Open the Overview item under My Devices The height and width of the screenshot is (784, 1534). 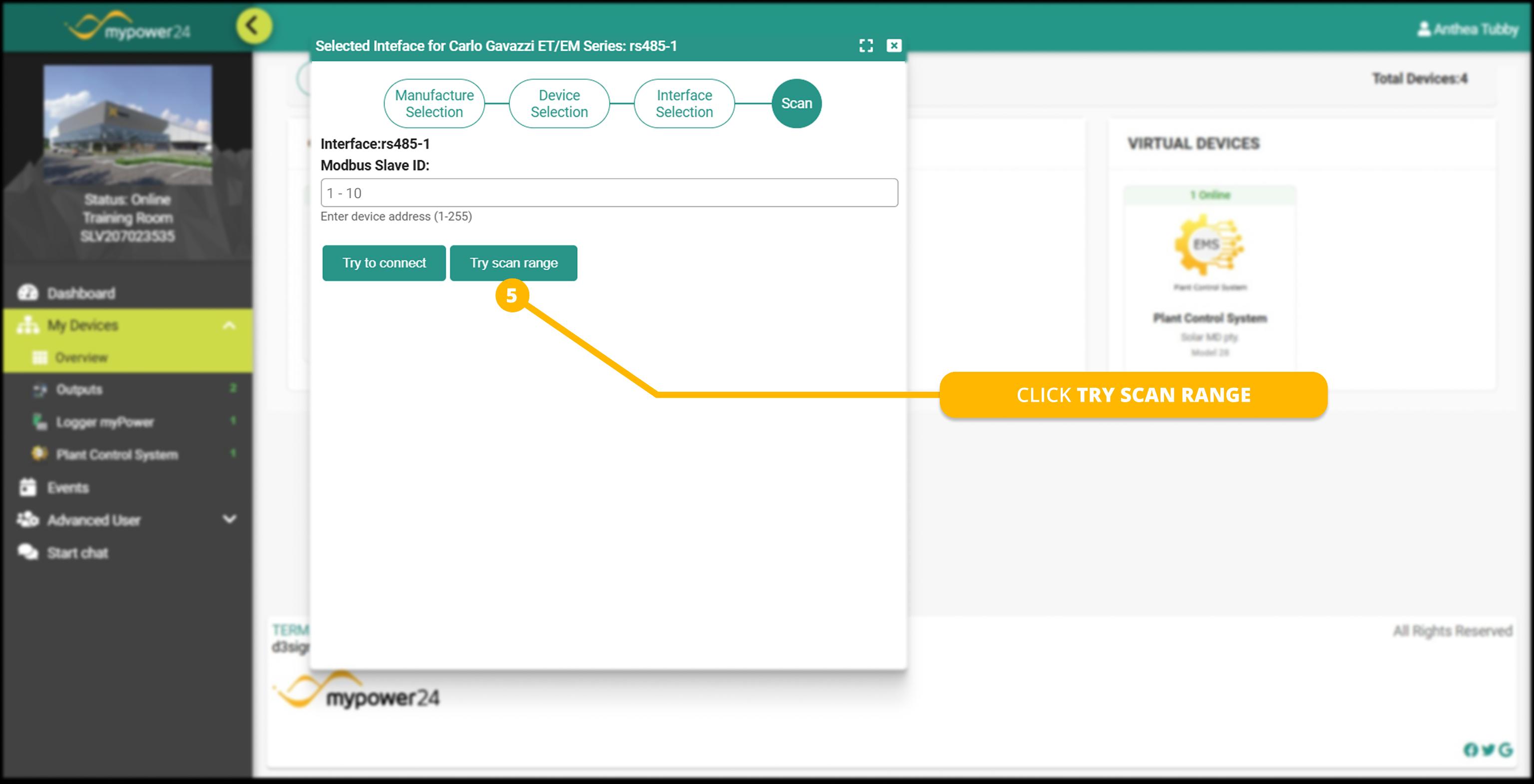tap(81, 358)
